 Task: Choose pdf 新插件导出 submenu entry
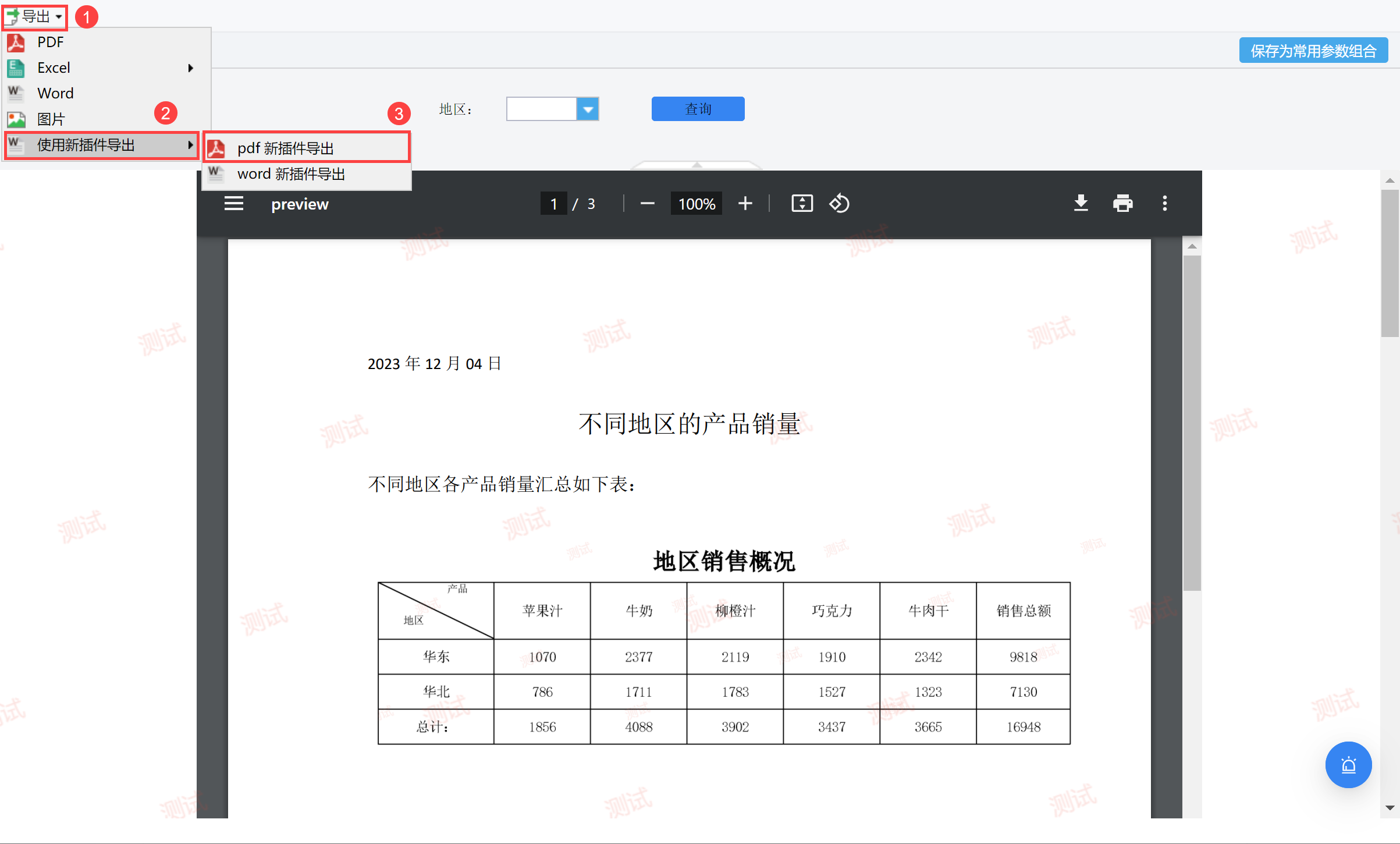point(285,148)
